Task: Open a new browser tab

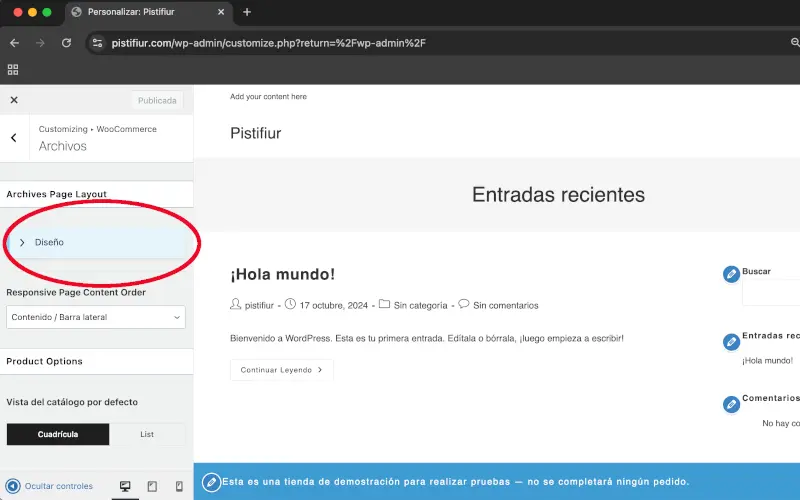Action: click(x=247, y=12)
